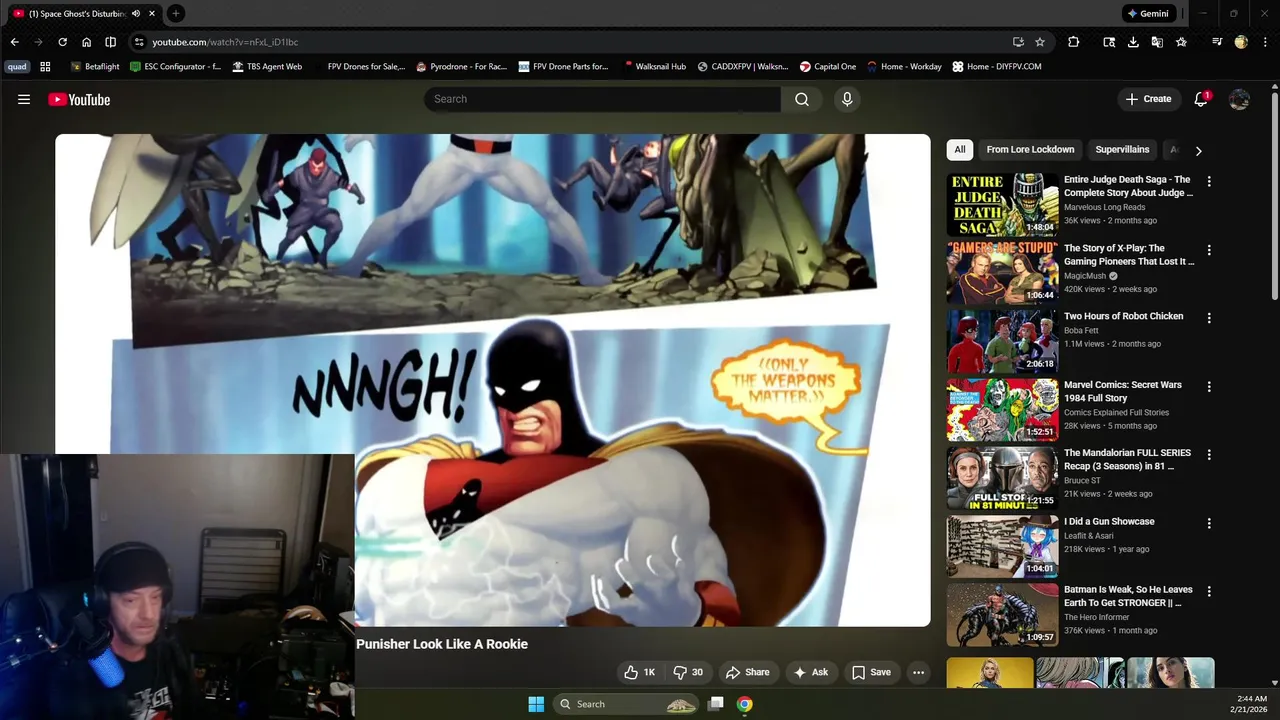Viewport: 1280px width, 720px height.
Task: Open options for Marvel Comics Secret Wars video
Action: pyautogui.click(x=1209, y=387)
